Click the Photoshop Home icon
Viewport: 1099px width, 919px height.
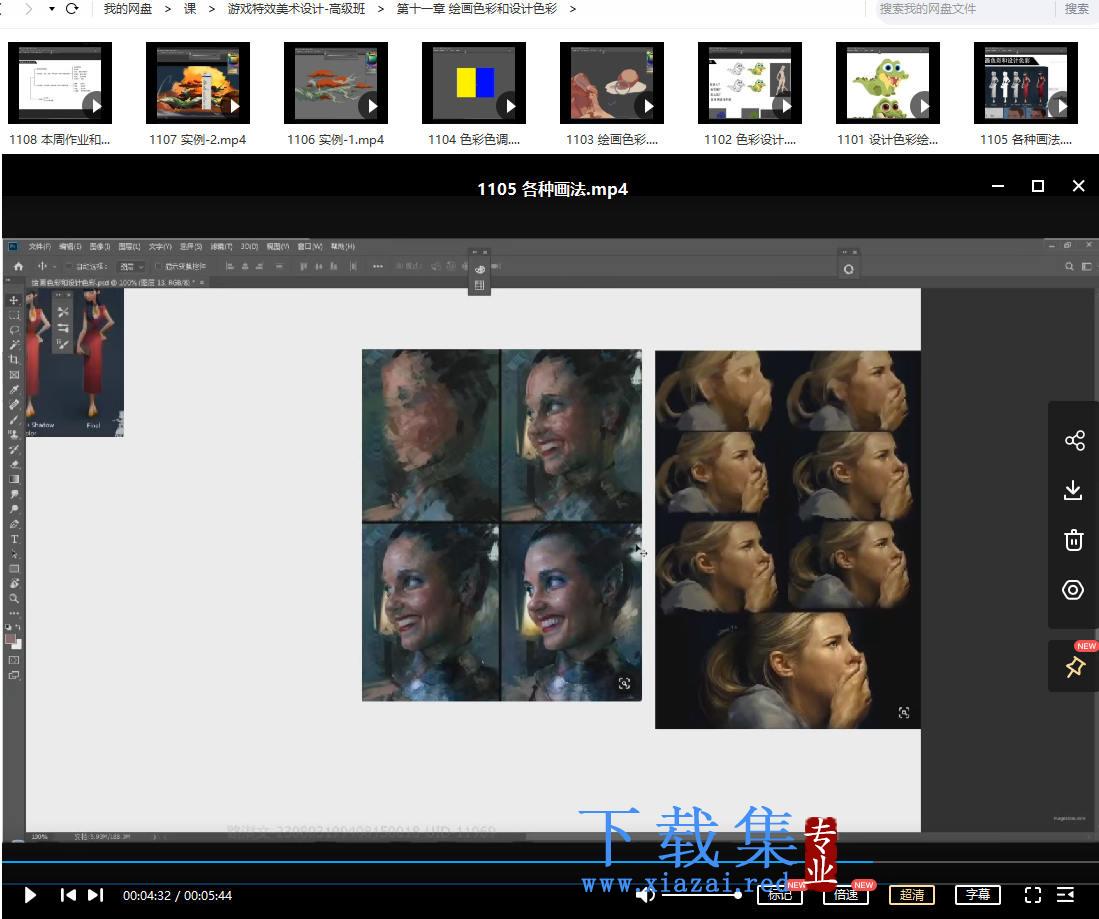18,266
